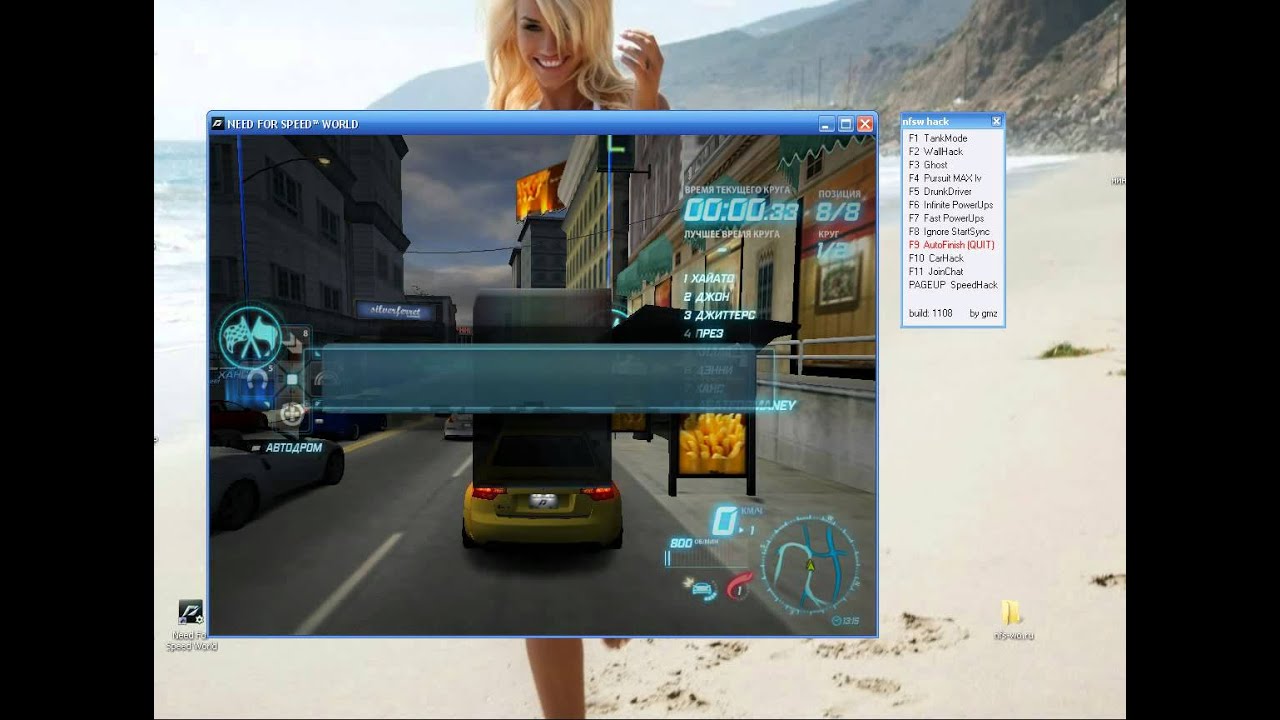Click the by gmz credit text
1280x720 pixels.
(983, 313)
